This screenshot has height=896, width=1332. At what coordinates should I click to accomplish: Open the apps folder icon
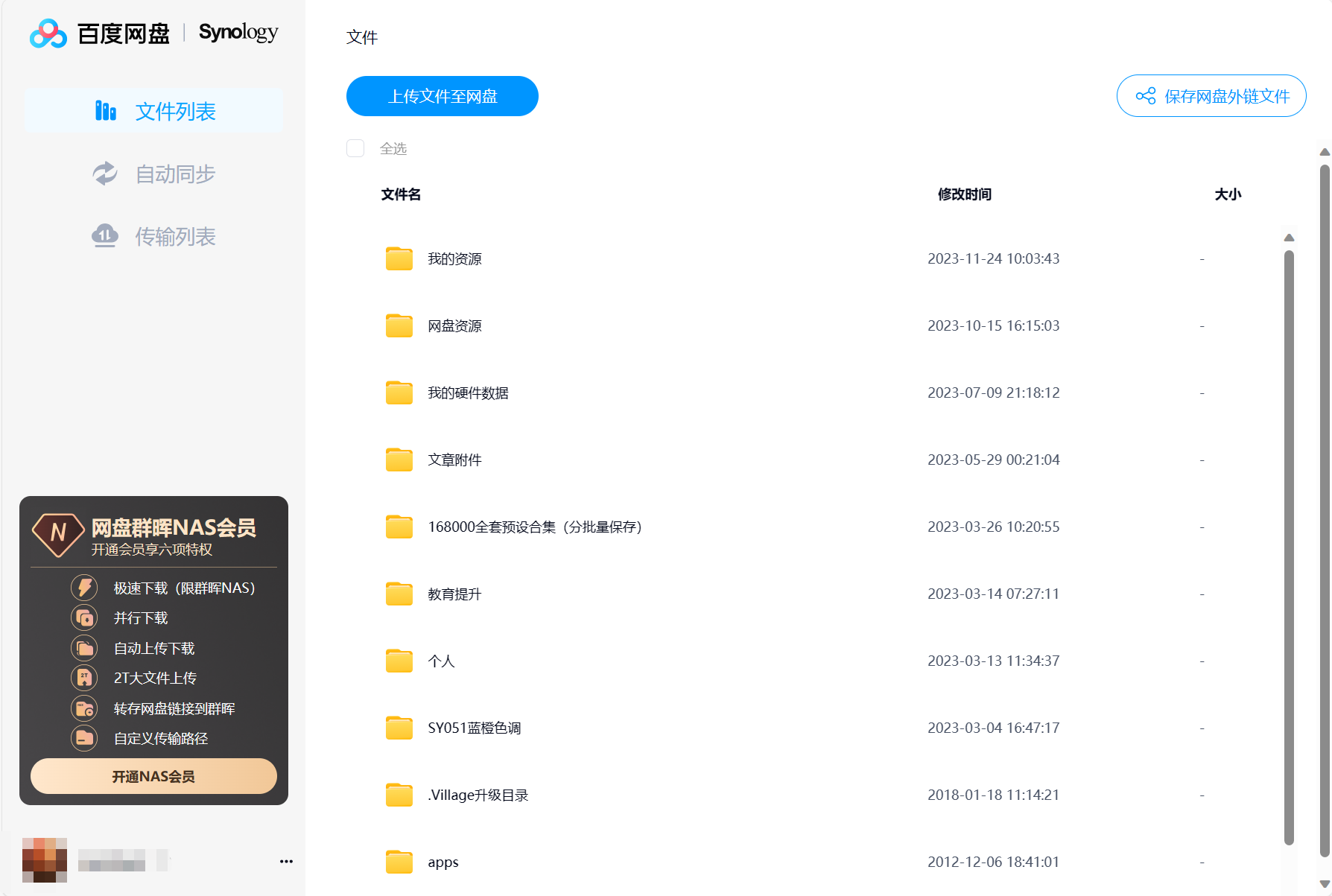(399, 862)
